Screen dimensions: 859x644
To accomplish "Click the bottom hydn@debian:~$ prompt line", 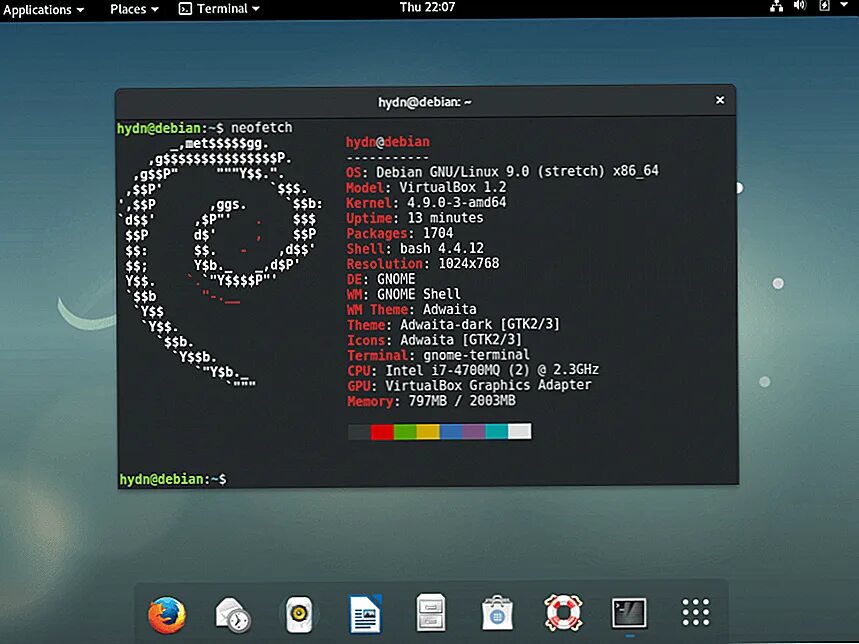I will pyautogui.click(x=173, y=479).
